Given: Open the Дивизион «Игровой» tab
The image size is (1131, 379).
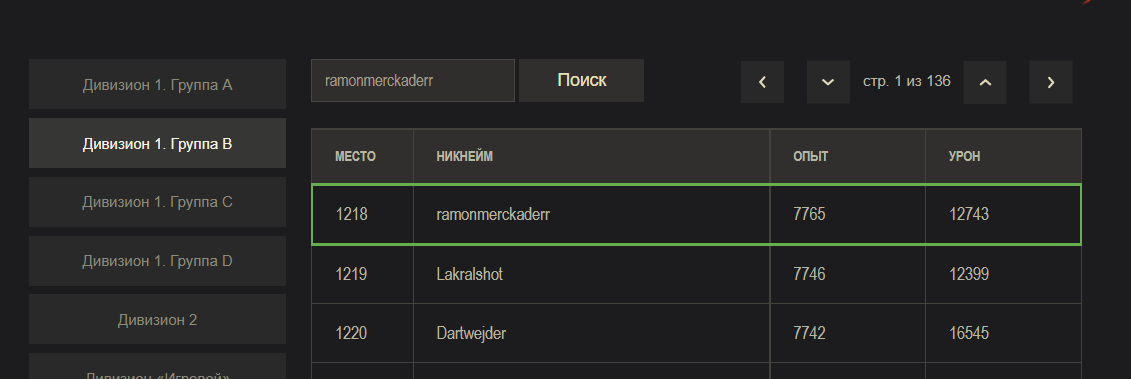Looking at the screenshot, I should coord(157,367).
